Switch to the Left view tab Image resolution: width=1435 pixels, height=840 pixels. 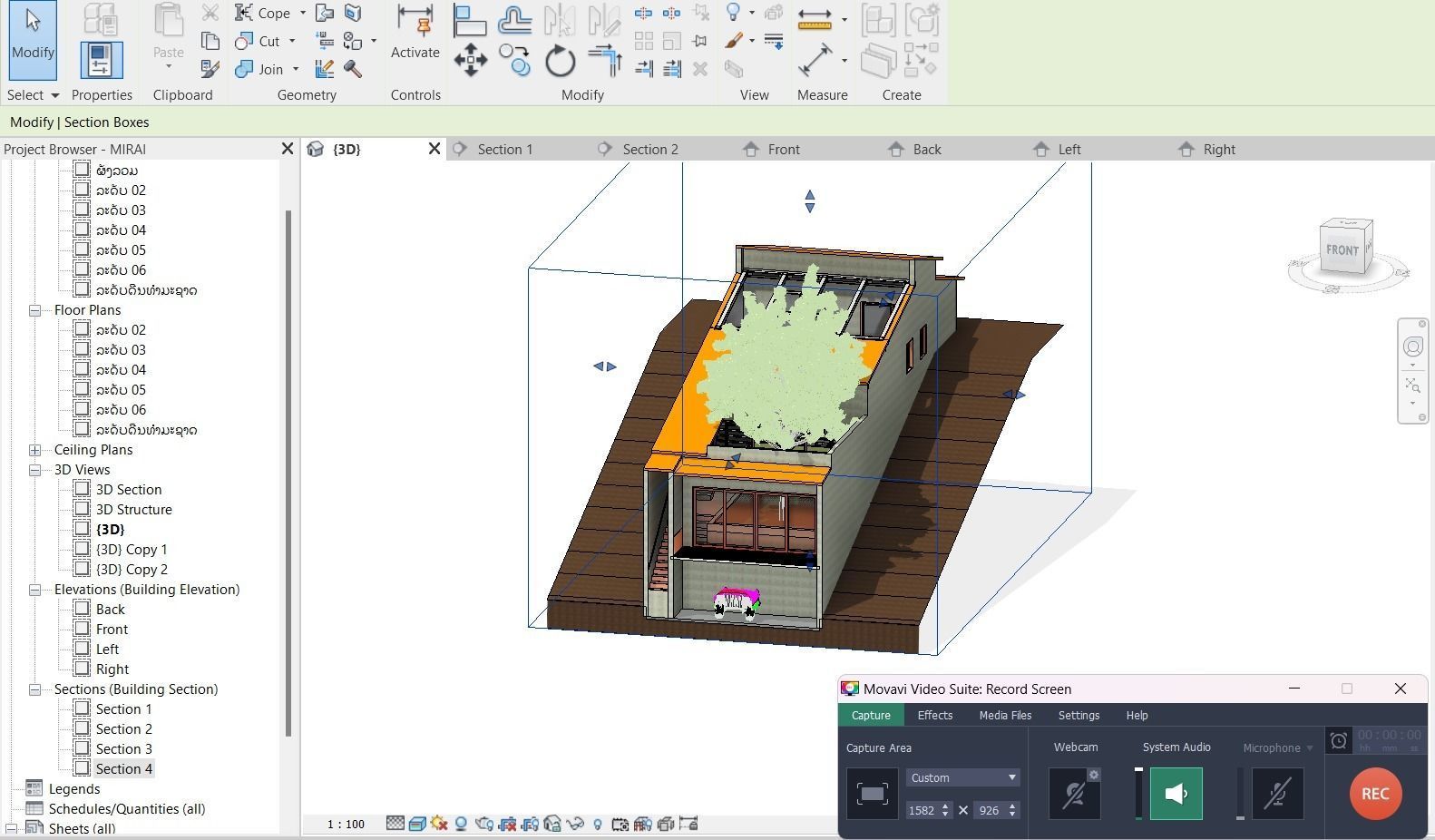[x=1069, y=149]
